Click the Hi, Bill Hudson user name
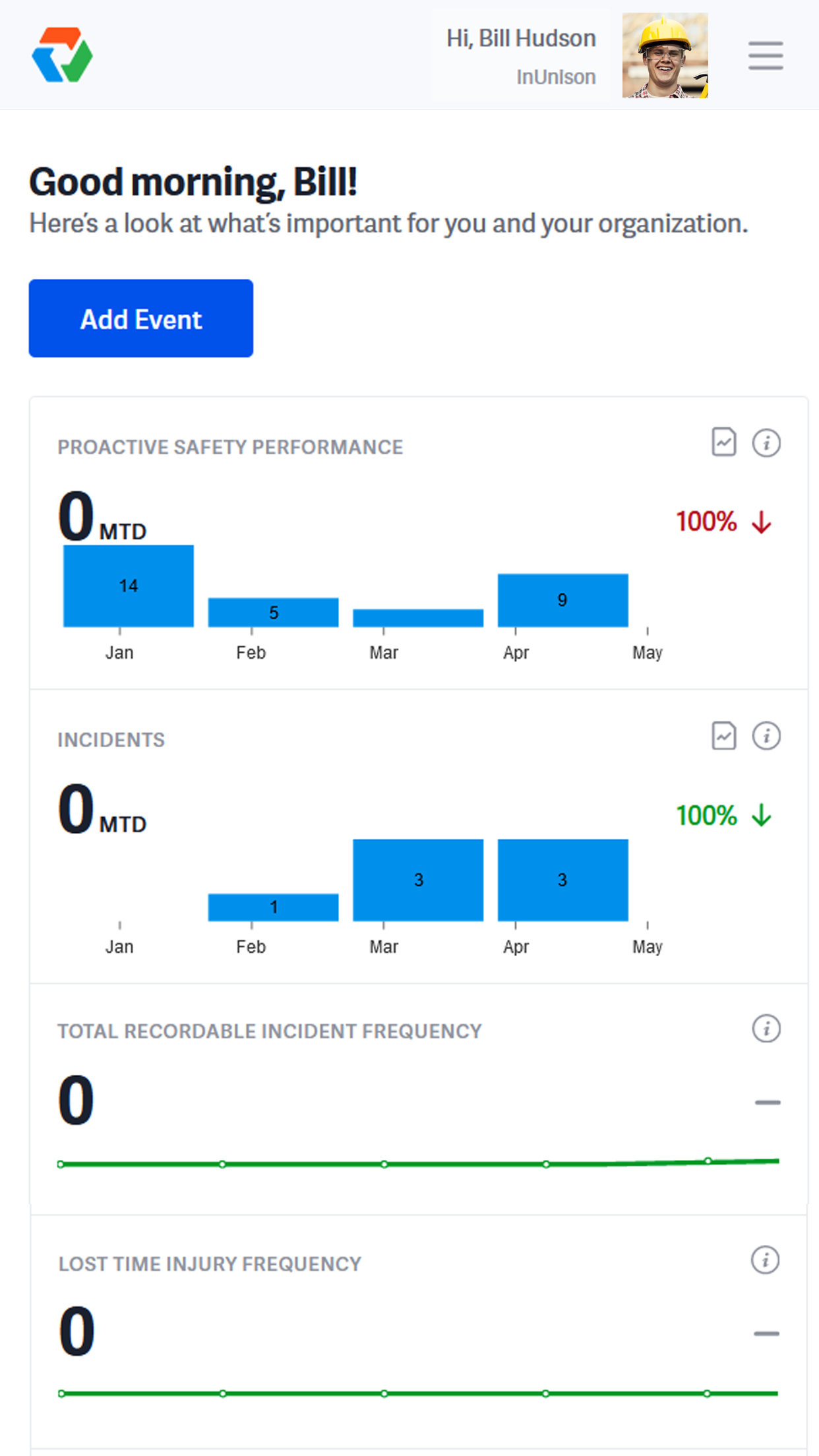The height and width of the screenshot is (1456, 819). [521, 38]
